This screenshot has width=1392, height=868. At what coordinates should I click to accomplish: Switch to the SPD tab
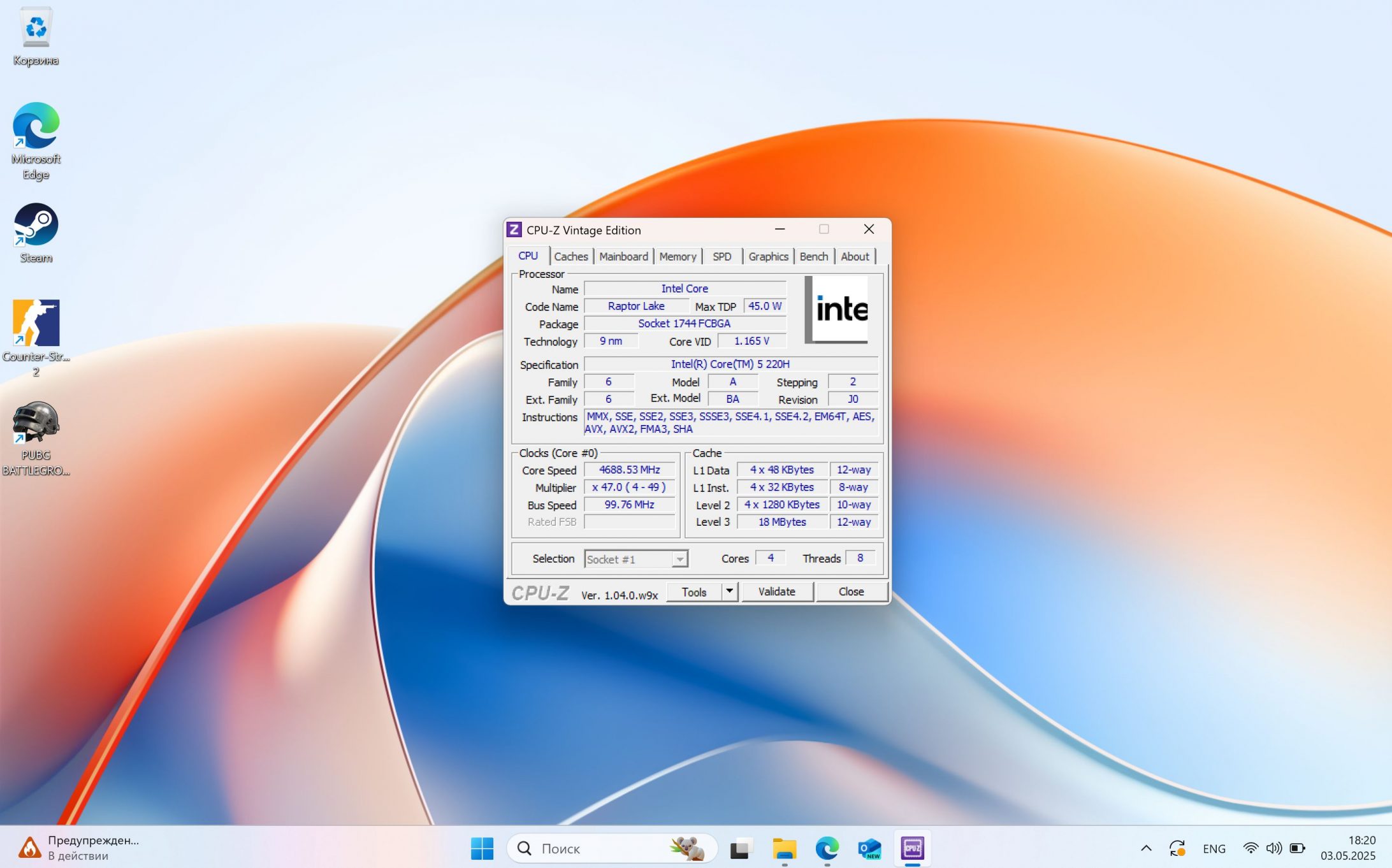[721, 256]
